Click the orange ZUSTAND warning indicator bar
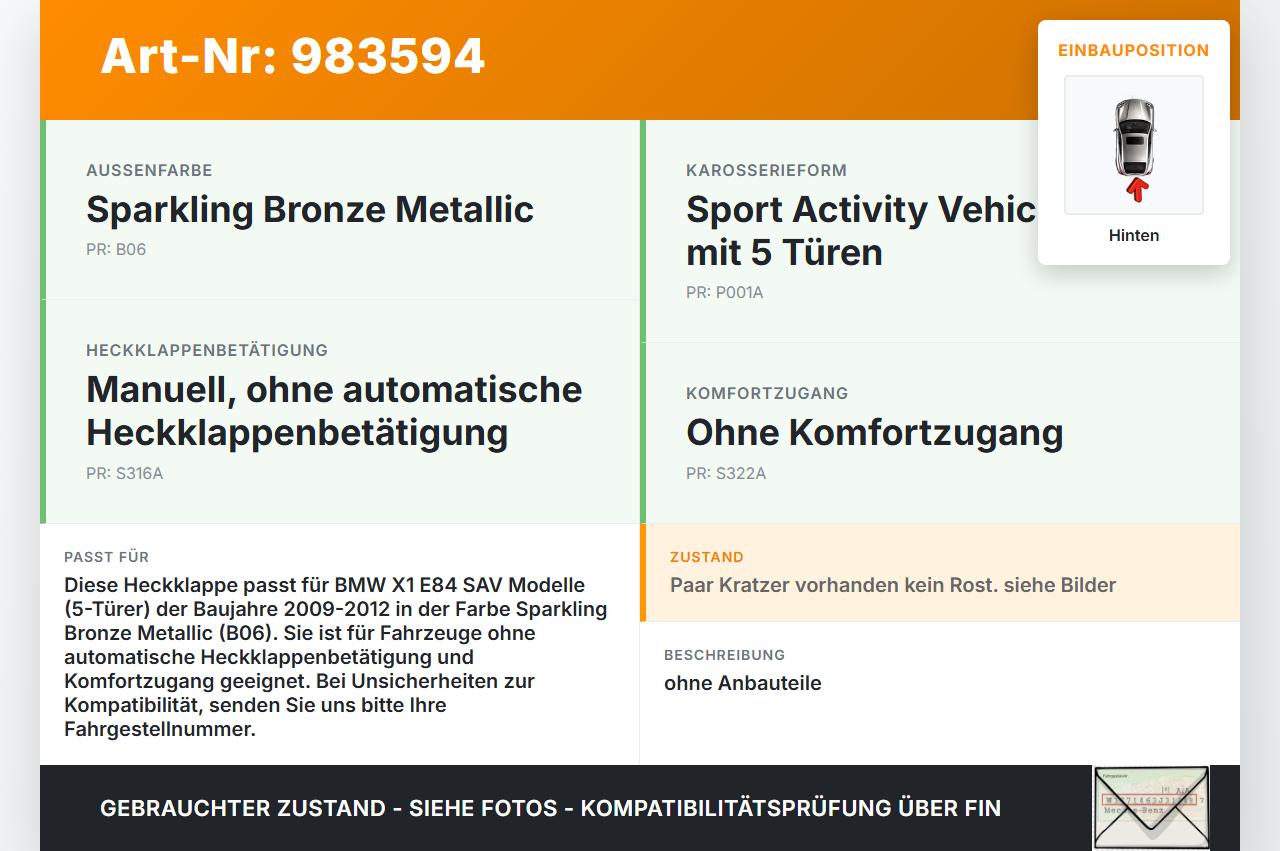 645,572
